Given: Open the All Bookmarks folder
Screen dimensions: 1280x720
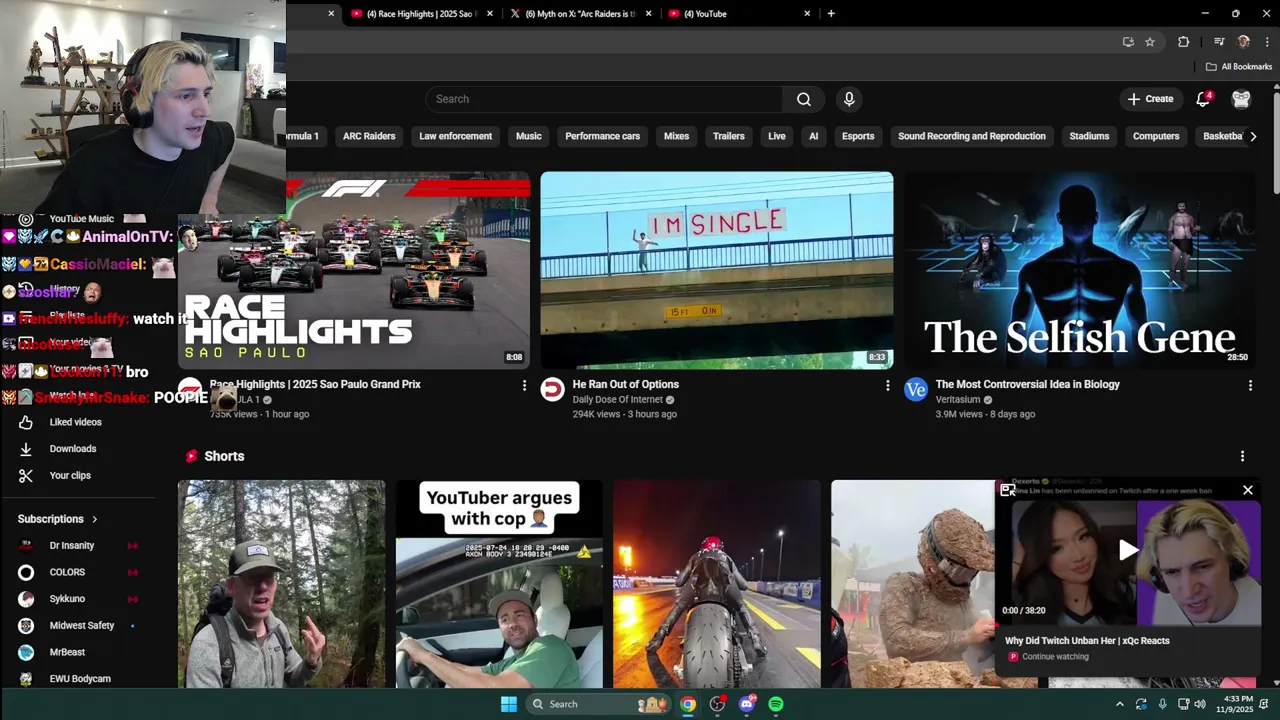Looking at the screenshot, I should pyautogui.click(x=1239, y=67).
